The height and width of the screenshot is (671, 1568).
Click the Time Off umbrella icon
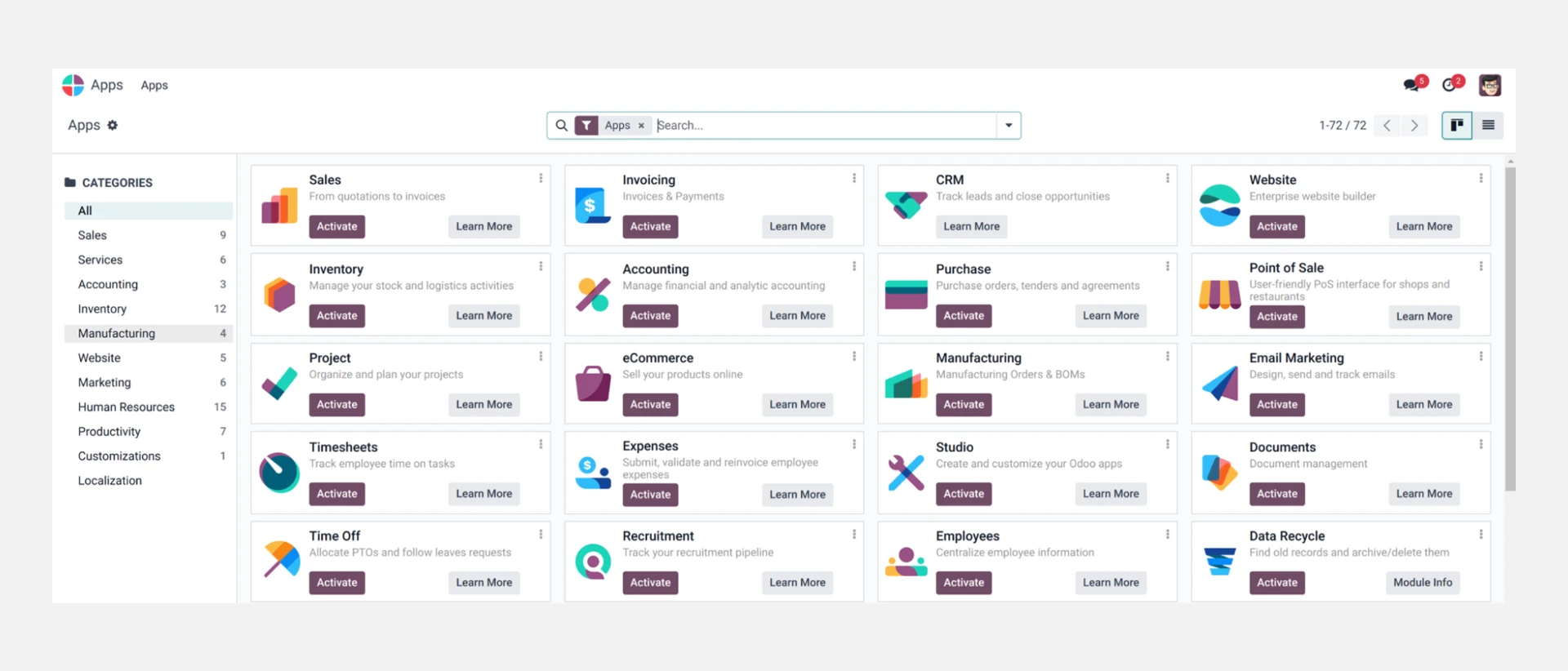(x=281, y=560)
